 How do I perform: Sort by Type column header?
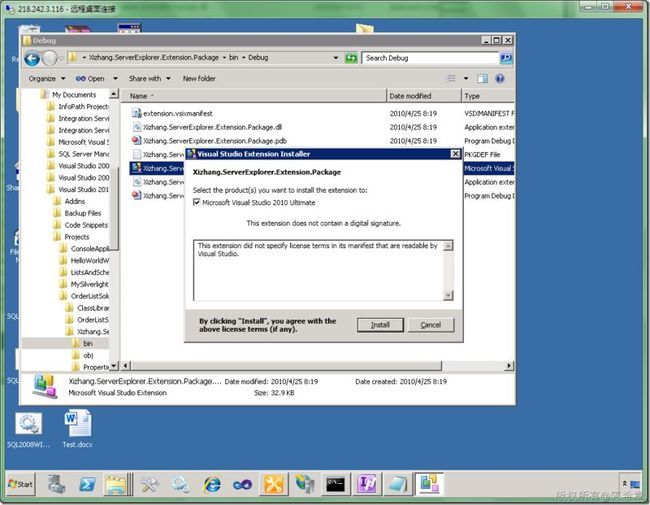488,96
